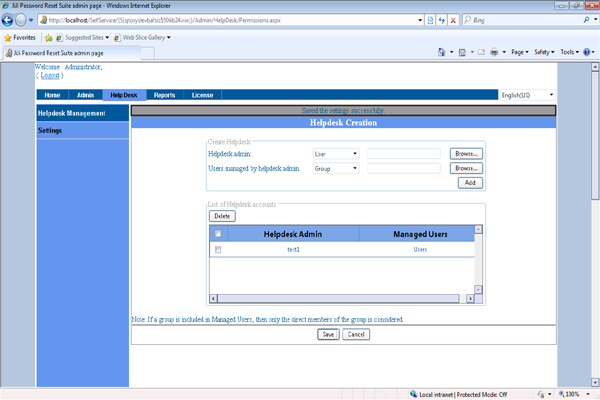600x400 pixels.
Task: Click the Helpdesk Admin column header
Action: 293,234
